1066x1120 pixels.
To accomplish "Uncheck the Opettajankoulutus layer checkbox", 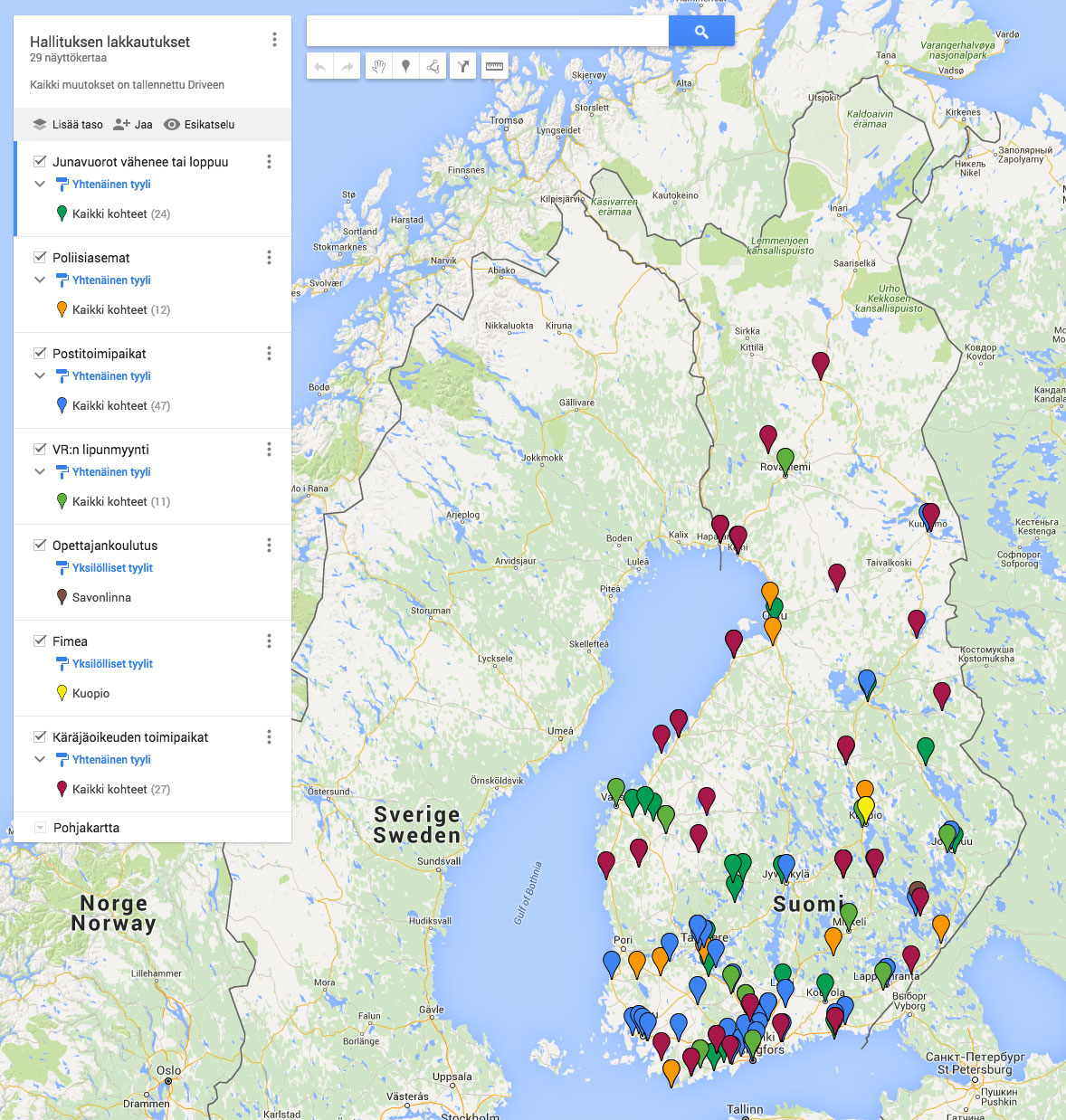I will pos(40,545).
